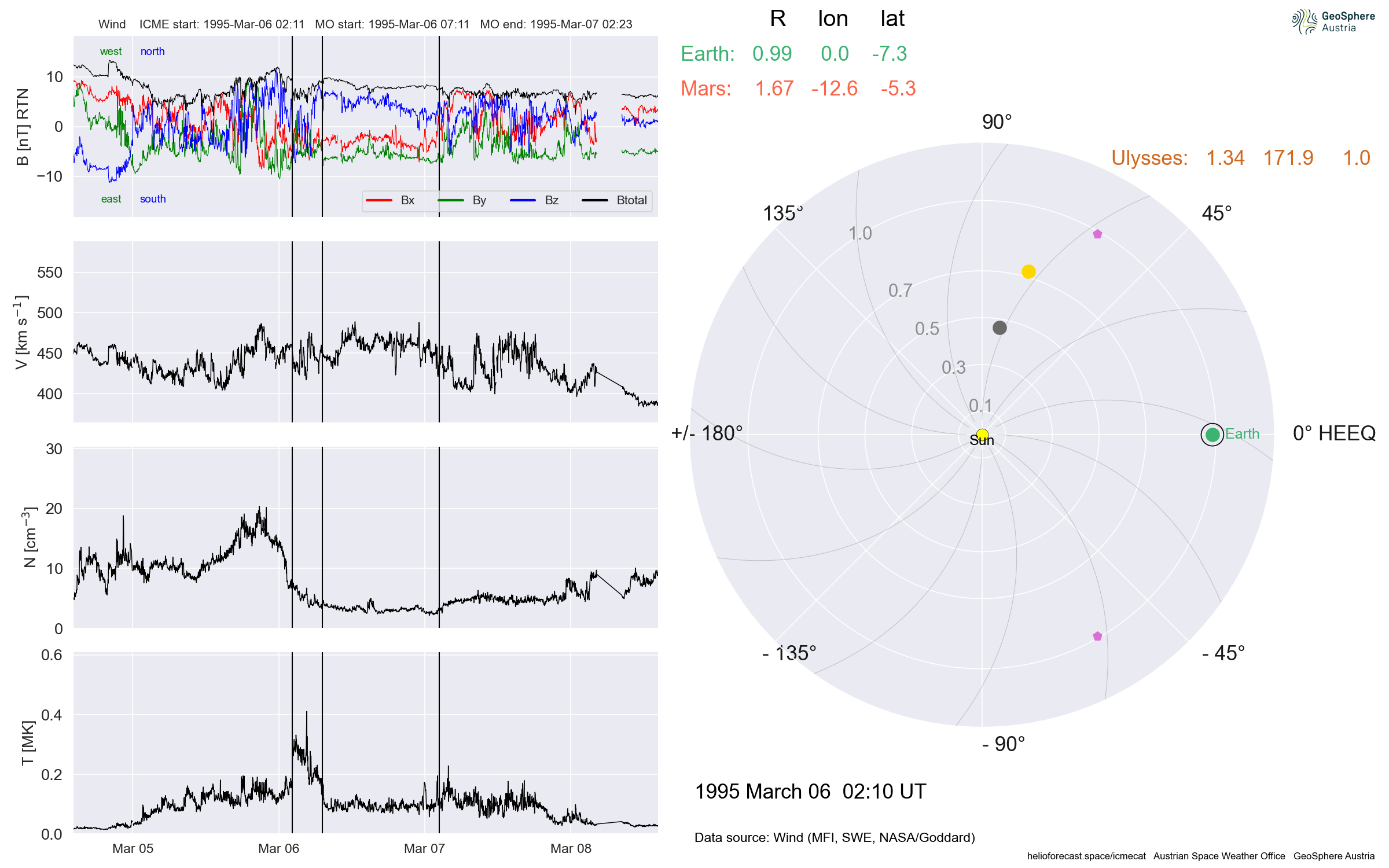Image resolution: width=1389 pixels, height=868 pixels.
Task: Click 'Austrian Space Weather Office' footer text
Action: point(1219,856)
